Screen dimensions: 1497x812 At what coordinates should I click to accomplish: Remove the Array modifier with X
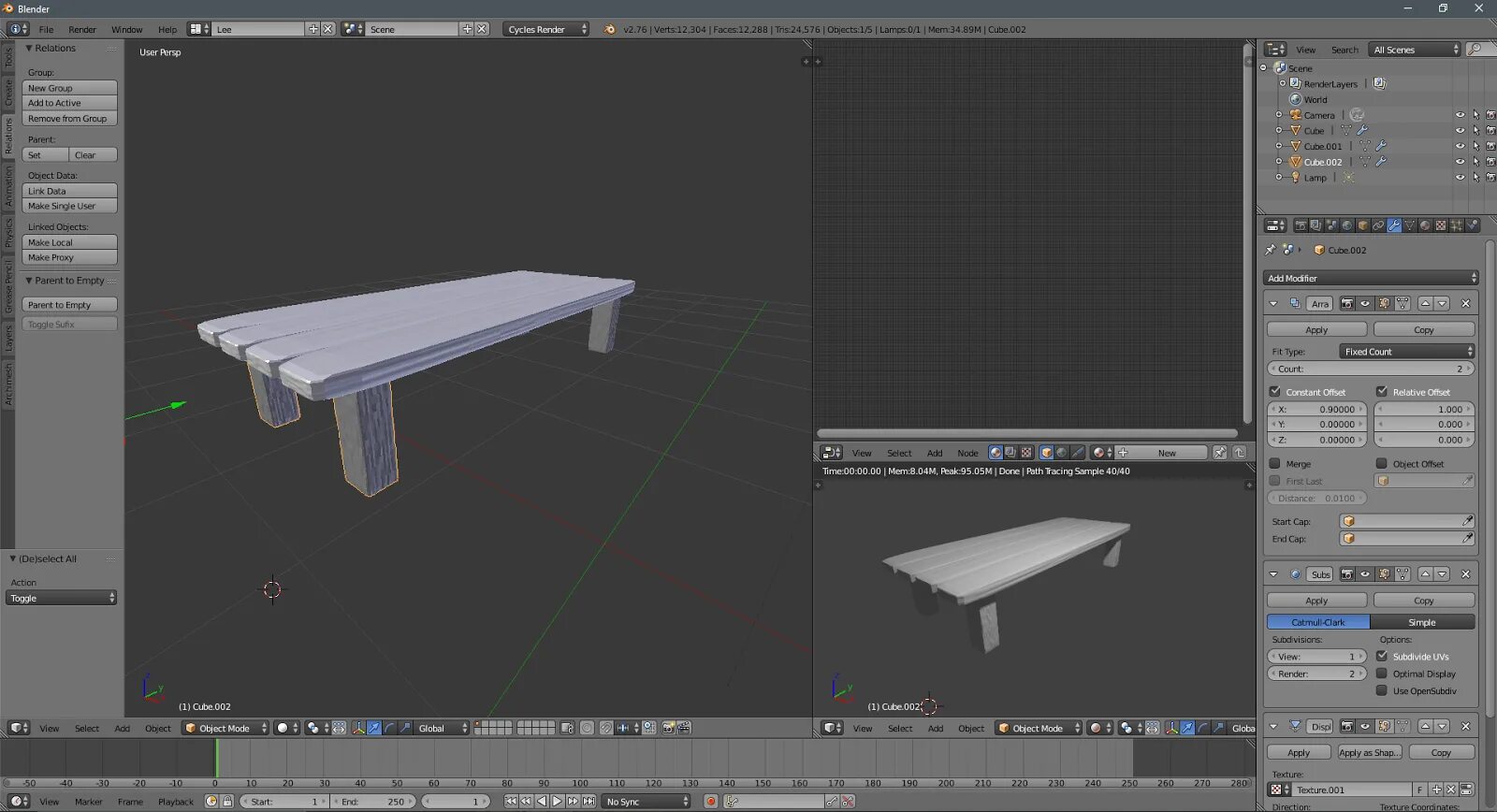coord(1466,304)
